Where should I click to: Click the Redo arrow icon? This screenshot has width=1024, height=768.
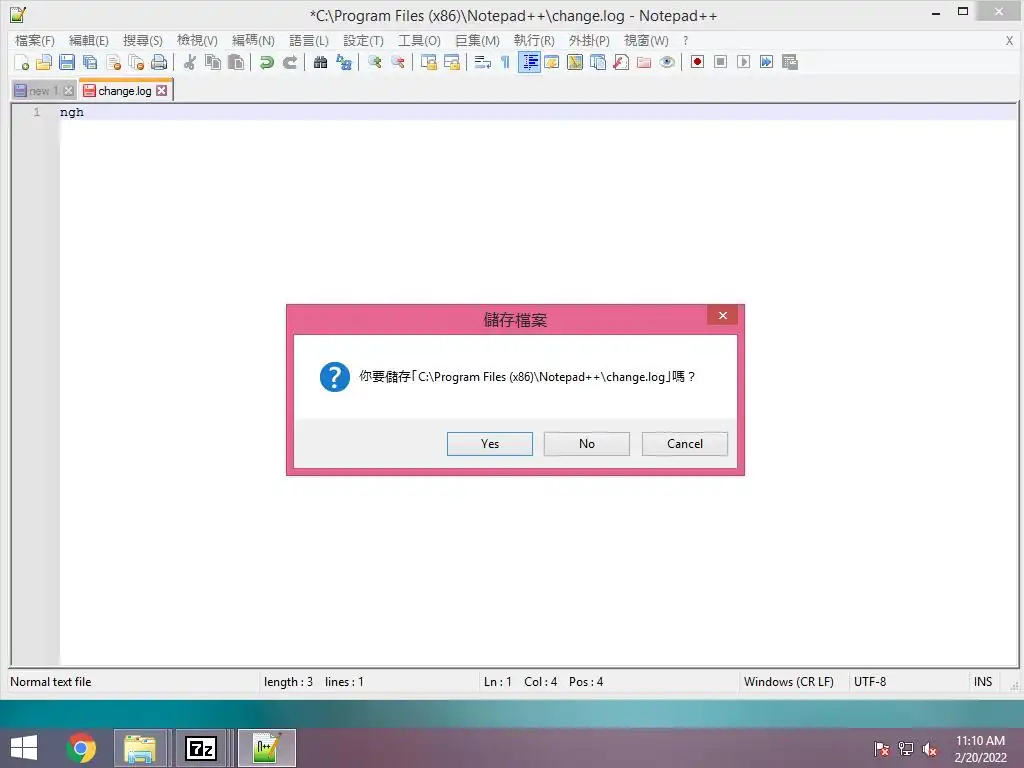pyautogui.click(x=289, y=62)
